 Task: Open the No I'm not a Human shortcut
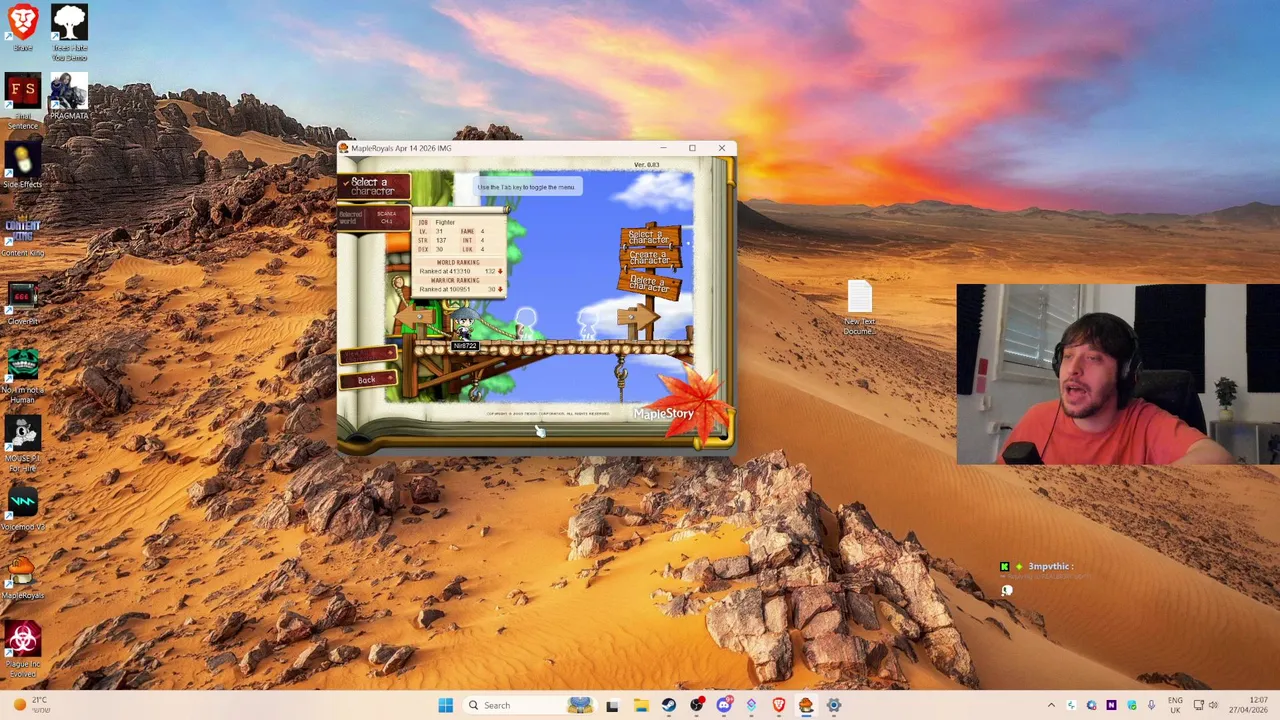pyautogui.click(x=23, y=375)
